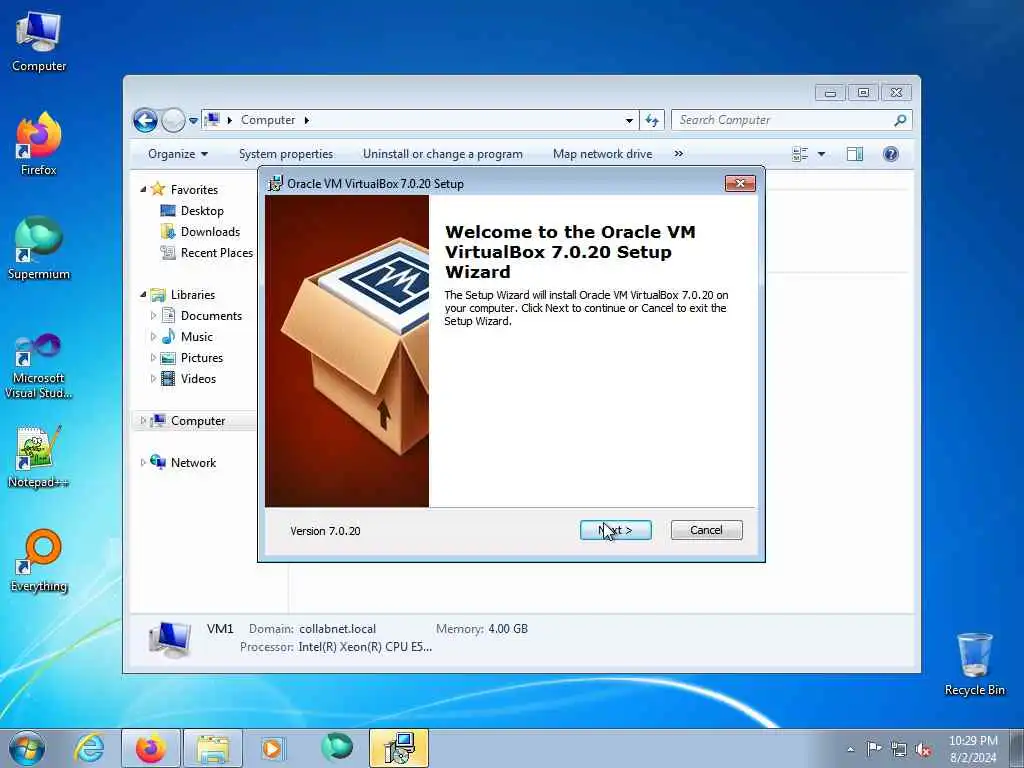The width and height of the screenshot is (1024, 768).
Task: Click the collabnet.local domain text
Action: [338, 629]
